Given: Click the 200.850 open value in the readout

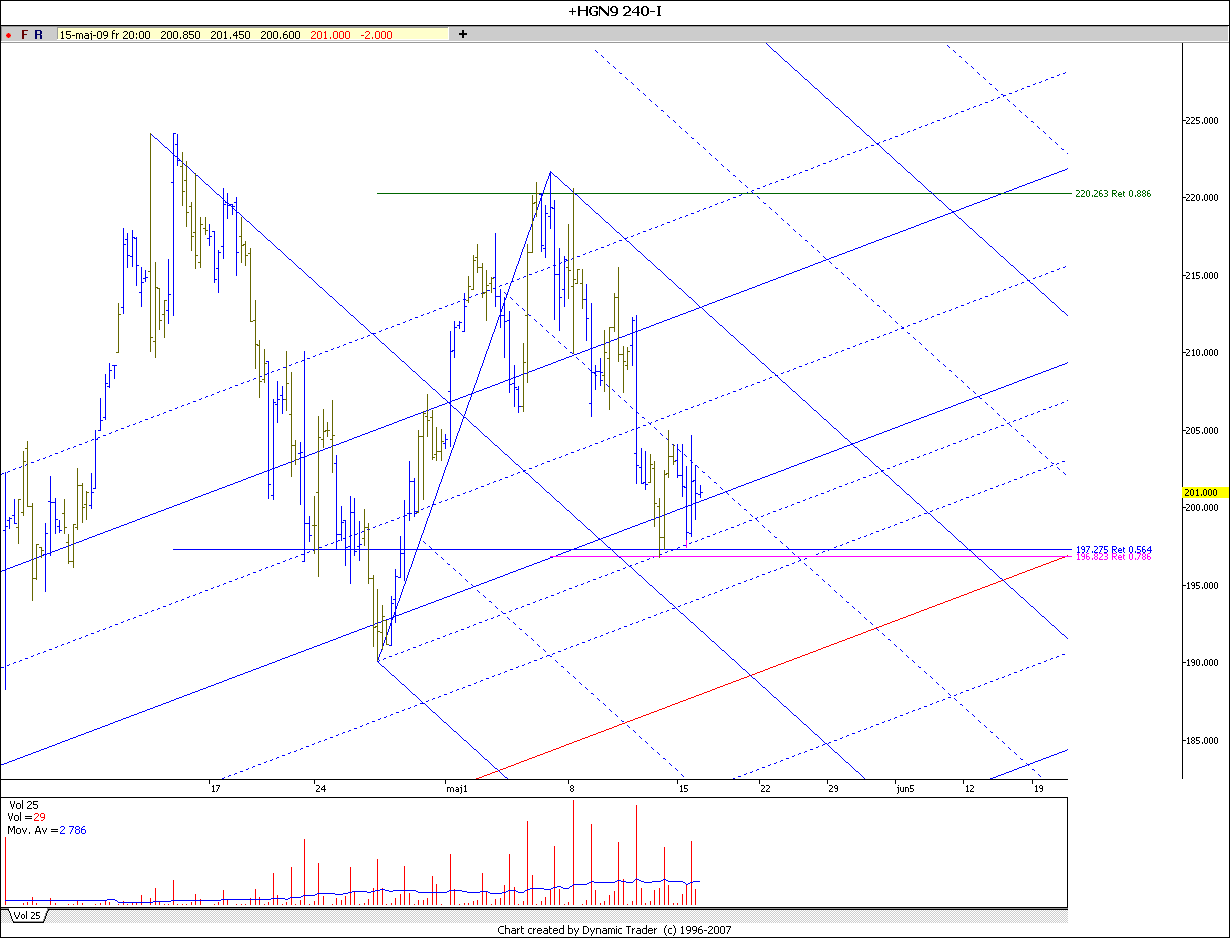Looking at the screenshot, I should [181, 34].
